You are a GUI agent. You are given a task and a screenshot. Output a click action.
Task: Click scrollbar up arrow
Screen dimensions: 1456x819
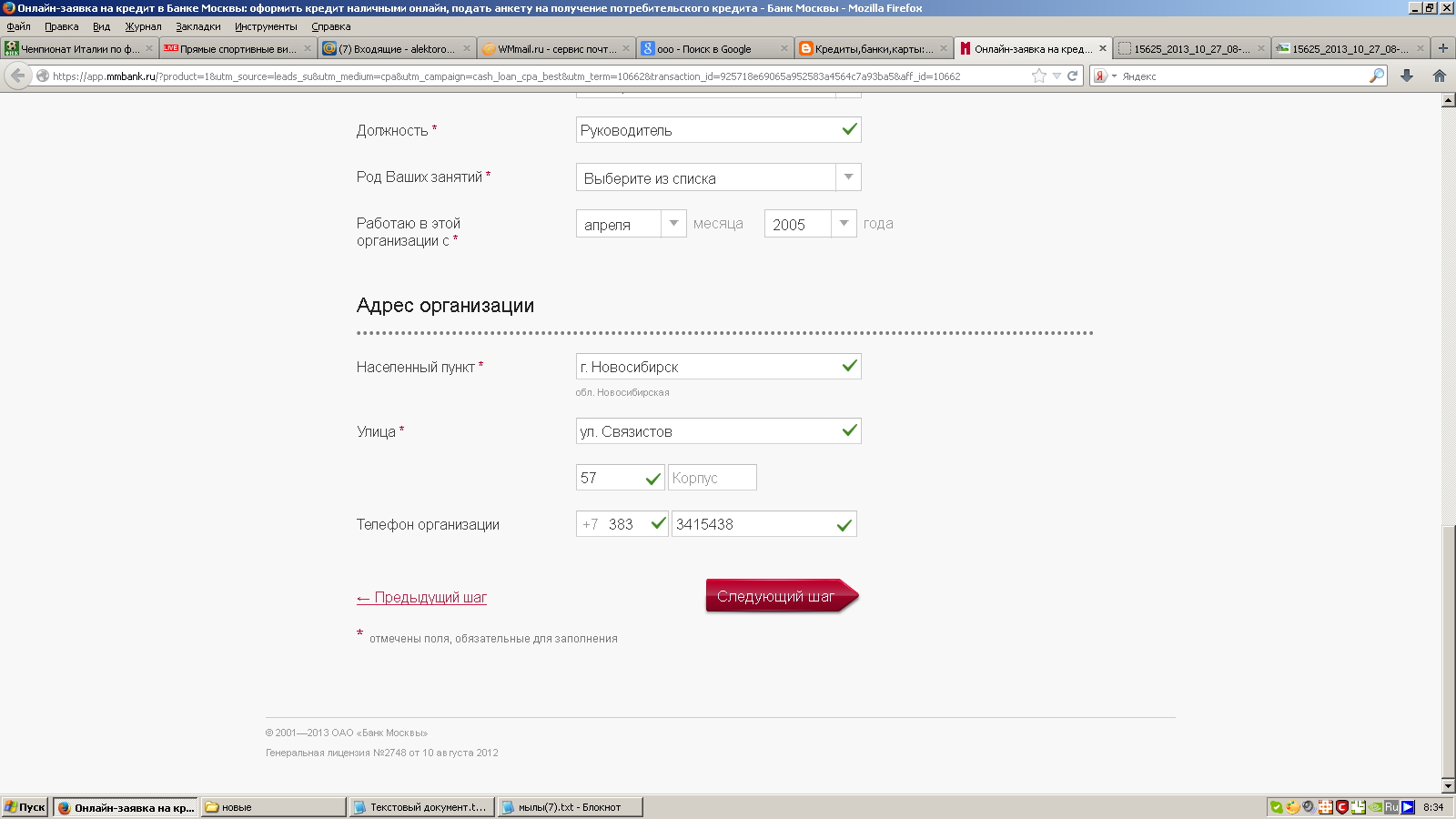[1448, 101]
